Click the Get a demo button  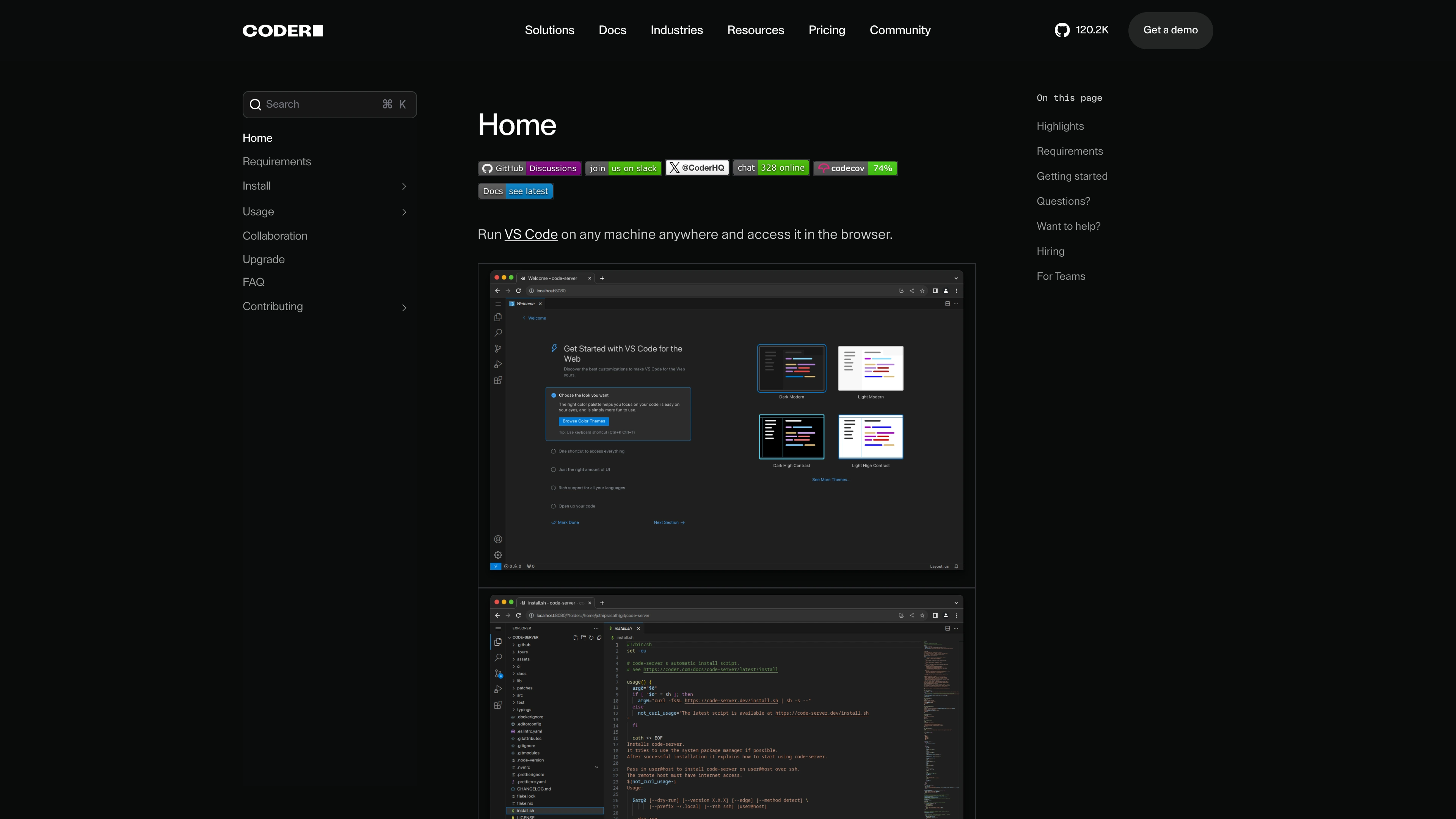click(1170, 30)
